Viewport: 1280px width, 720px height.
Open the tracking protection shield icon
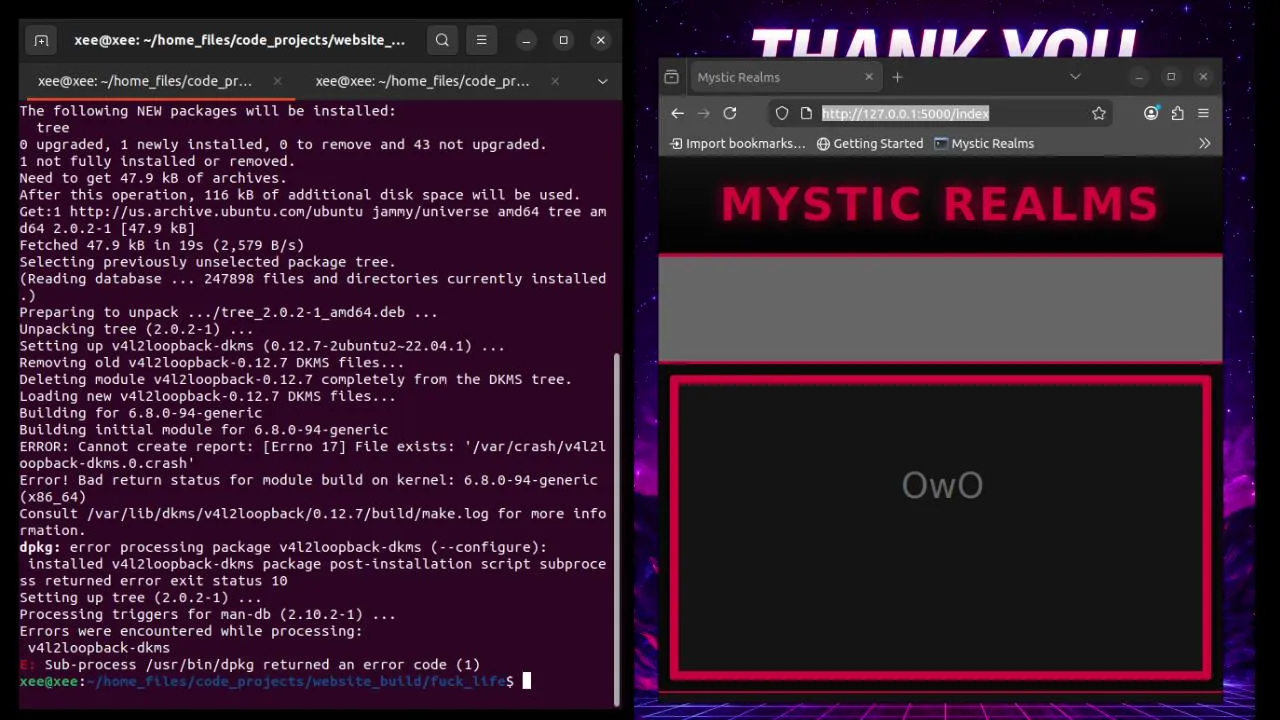tap(782, 113)
